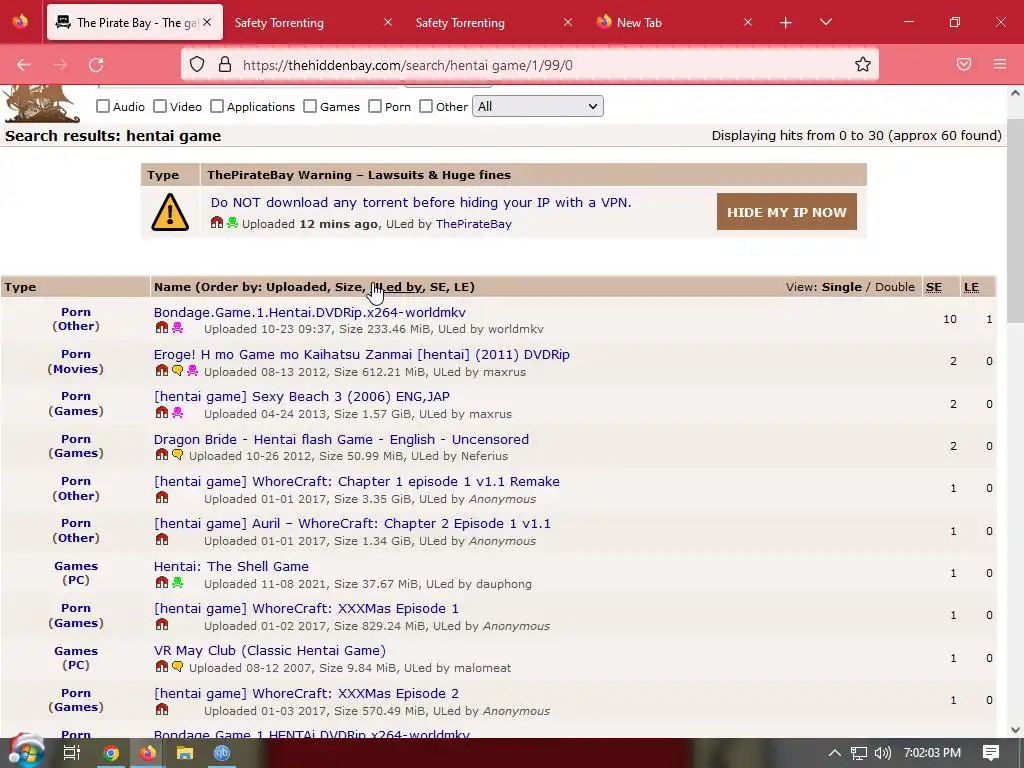This screenshot has width=1024, height=768.
Task: Open File Explorer from the taskbar
Action: [x=185, y=753]
